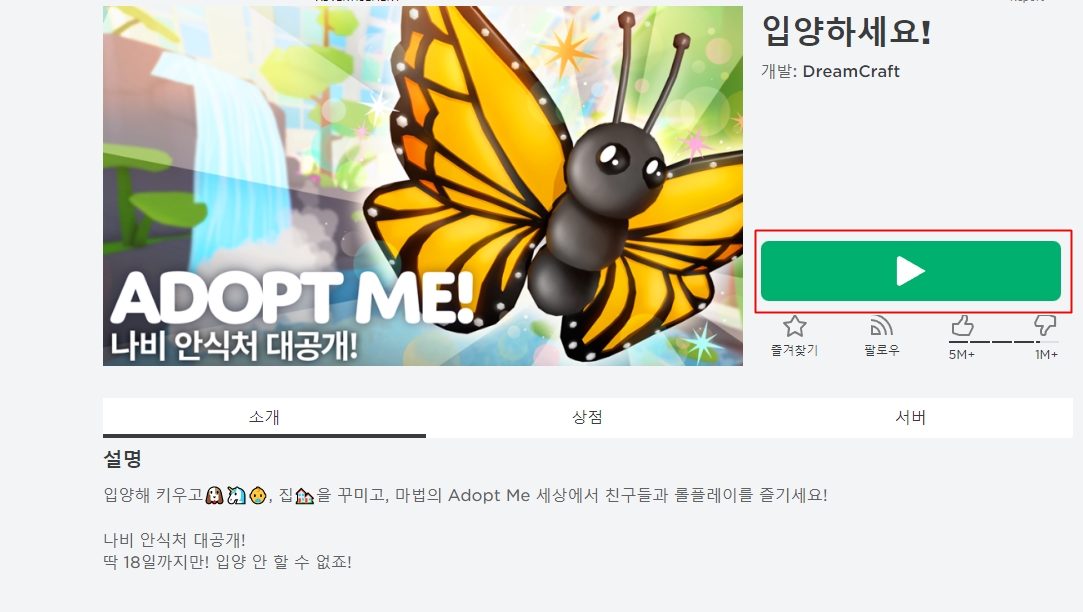
Task: Open the 상점 tab
Action: tap(587, 417)
